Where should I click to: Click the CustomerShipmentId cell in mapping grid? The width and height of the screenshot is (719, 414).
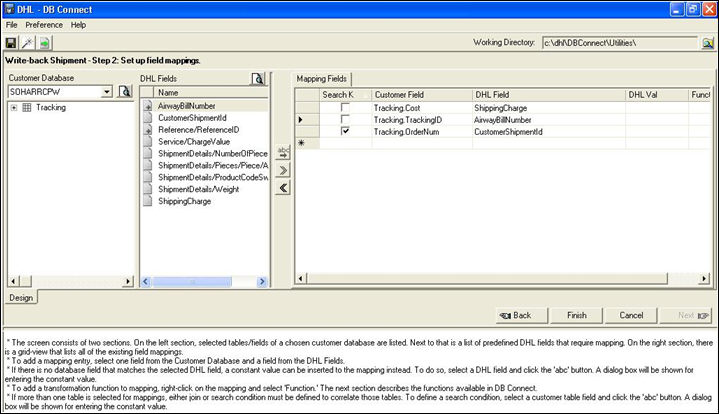(x=548, y=132)
